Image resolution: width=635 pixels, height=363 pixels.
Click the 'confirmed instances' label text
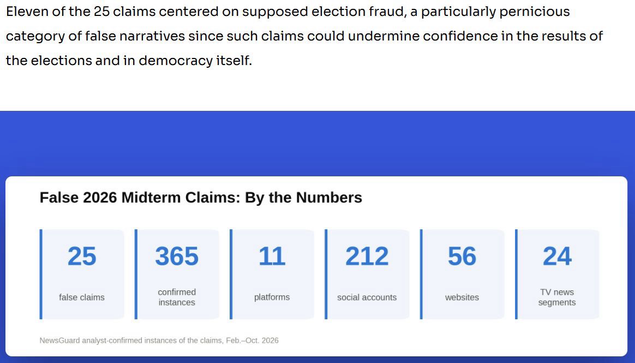[x=177, y=297]
